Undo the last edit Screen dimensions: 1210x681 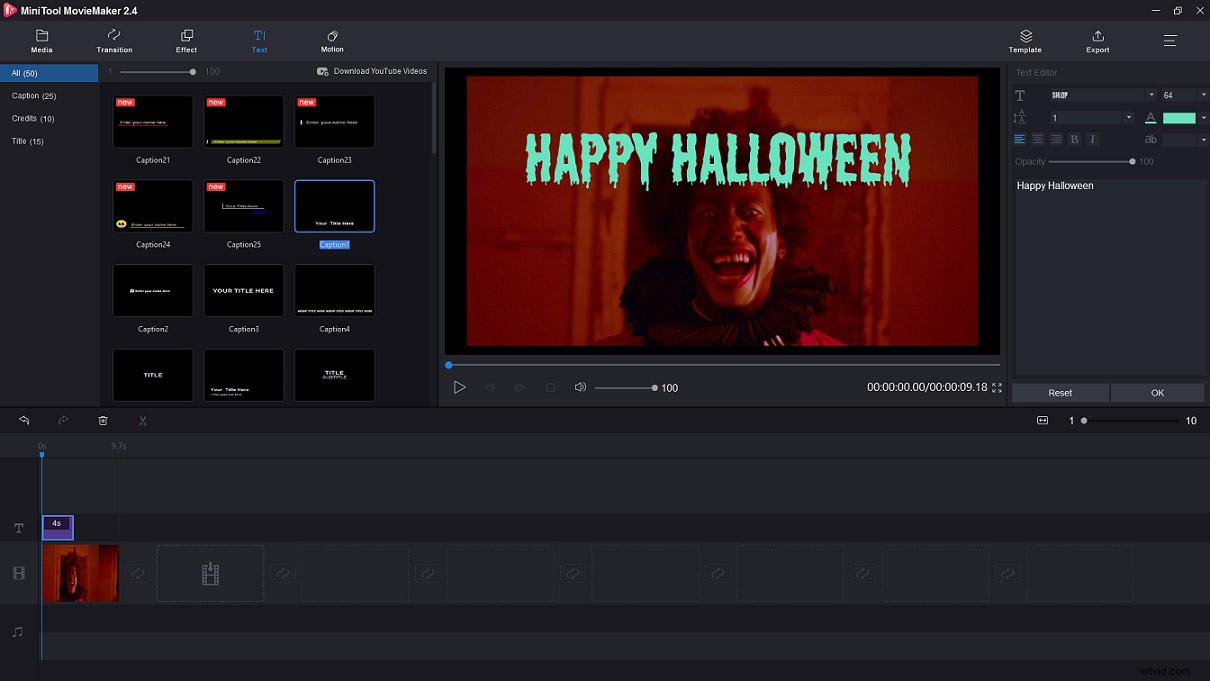(x=24, y=420)
